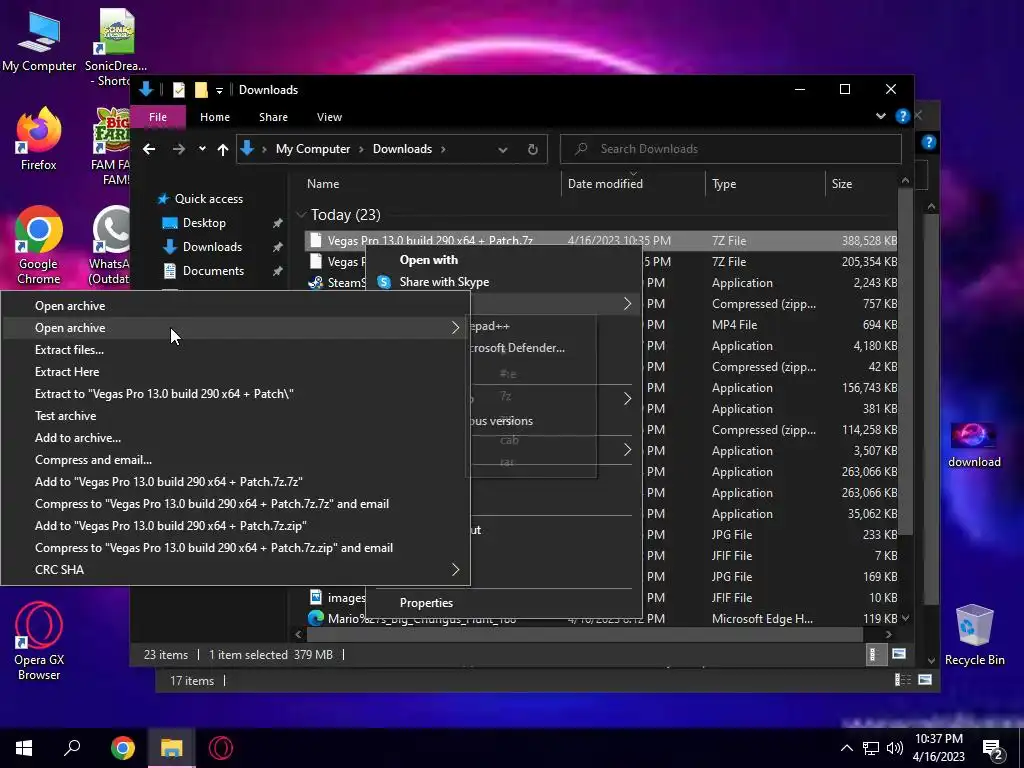
Task: Open the Home ribbon tab
Action: [x=215, y=117]
